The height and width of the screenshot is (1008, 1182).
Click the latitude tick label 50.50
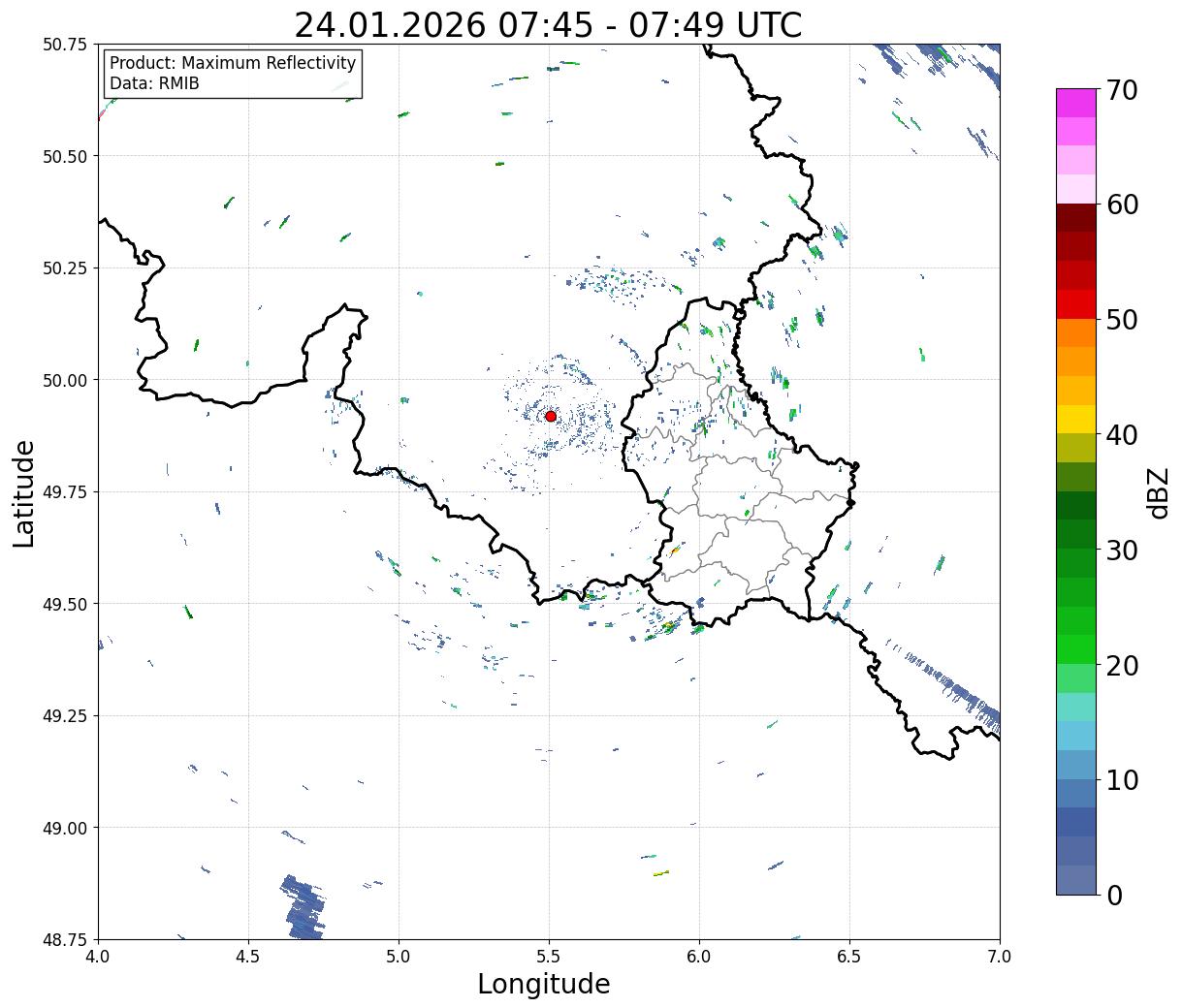point(64,156)
